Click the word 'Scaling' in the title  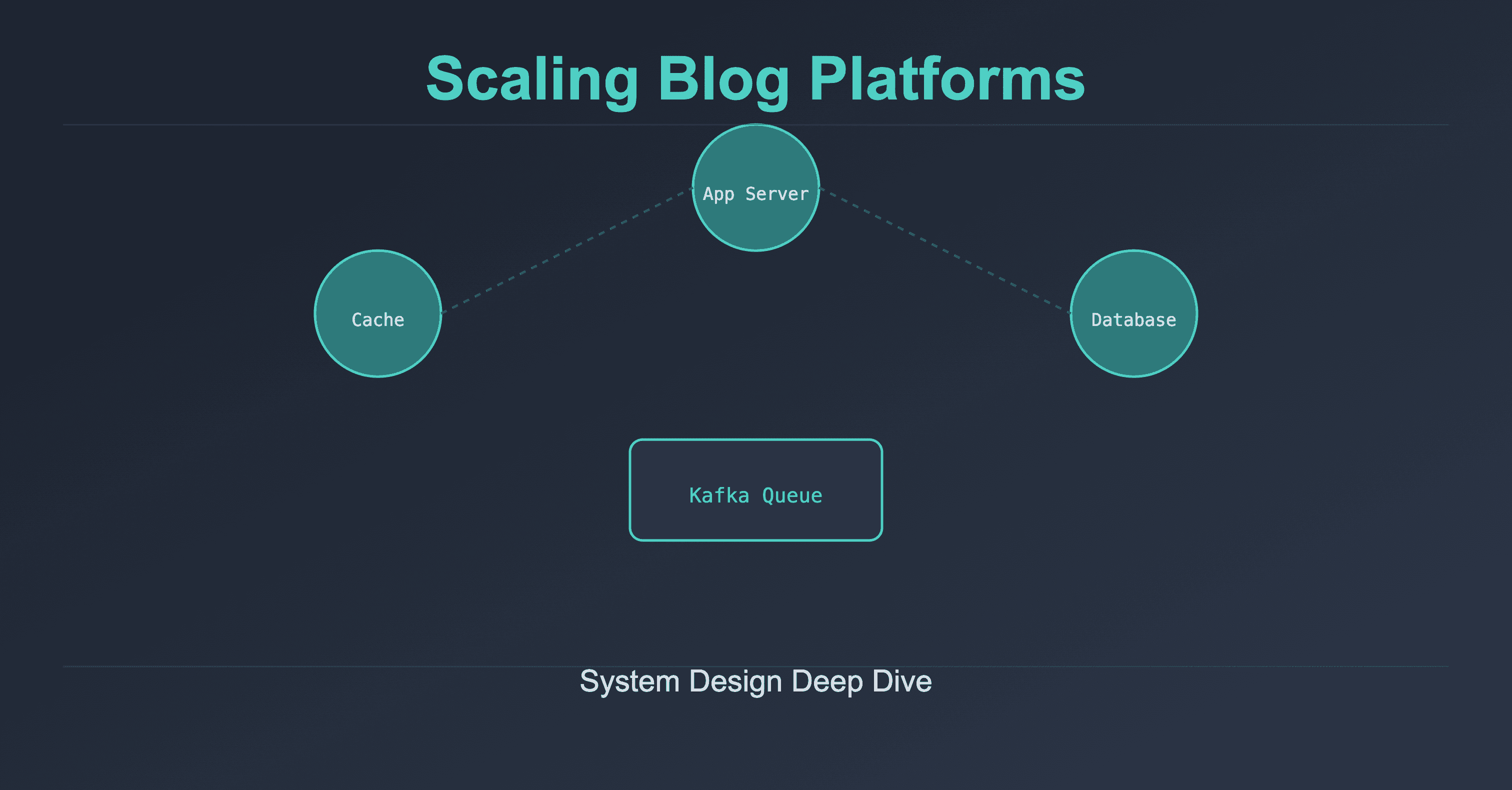[532, 79]
